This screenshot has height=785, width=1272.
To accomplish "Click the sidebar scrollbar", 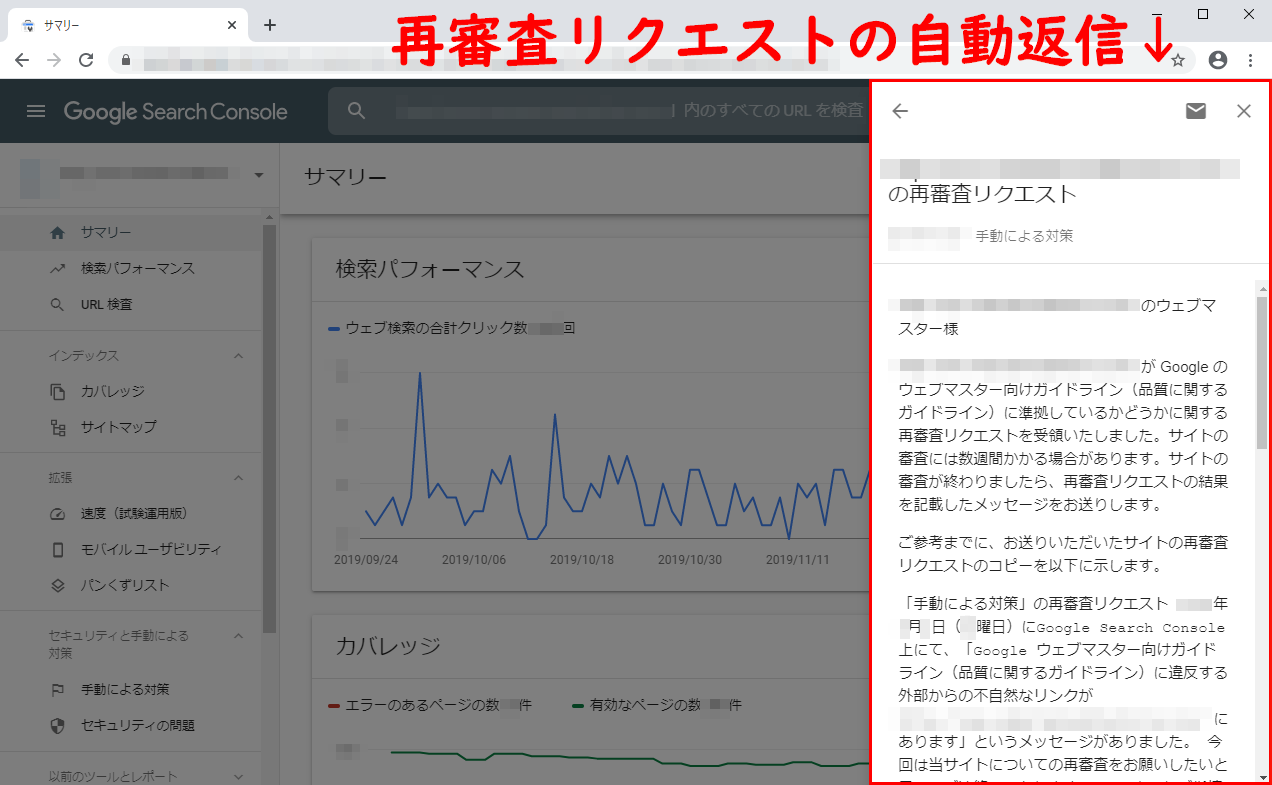I will (269, 430).
